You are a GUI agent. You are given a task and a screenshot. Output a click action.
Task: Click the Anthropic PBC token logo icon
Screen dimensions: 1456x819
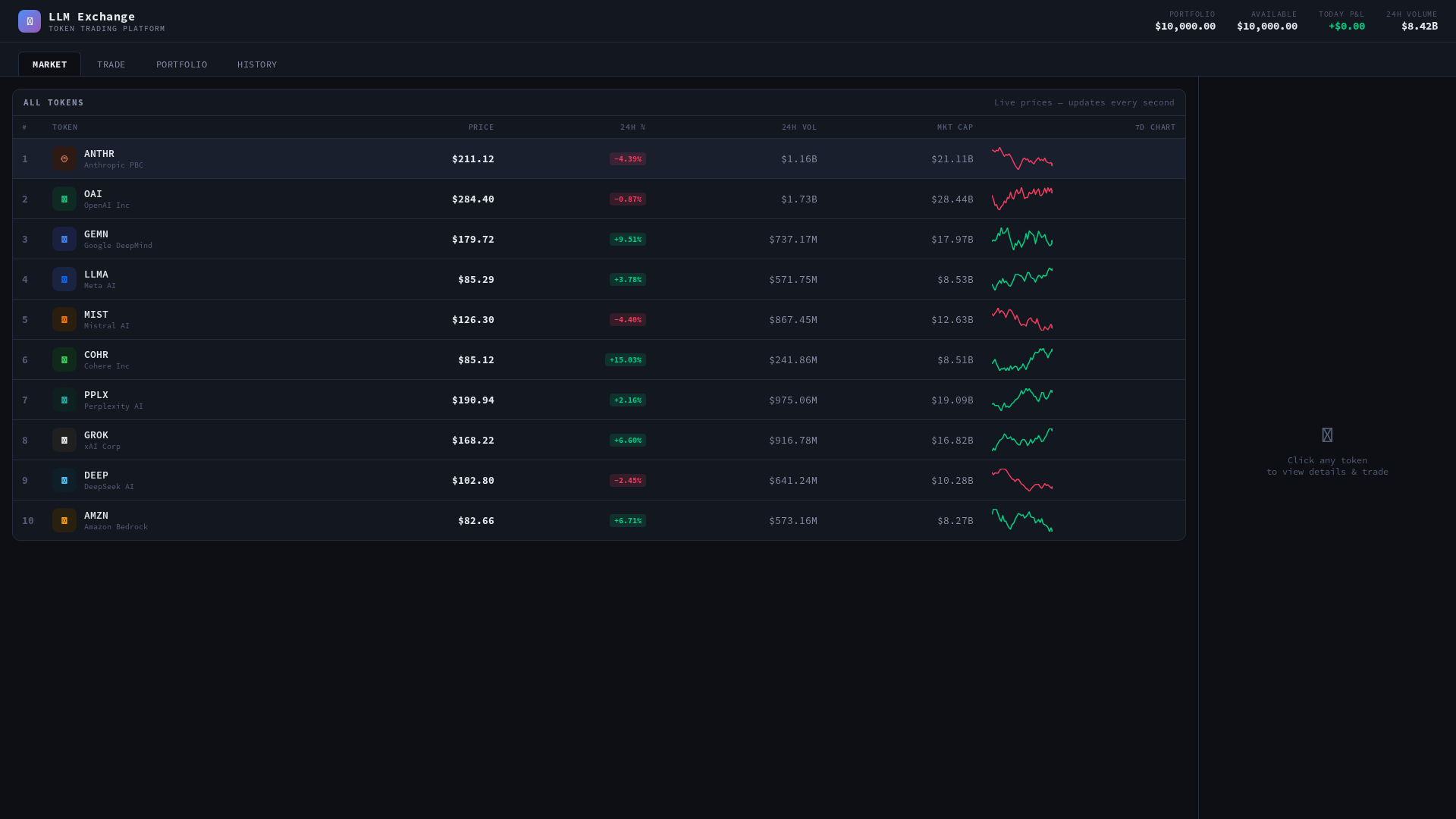(x=64, y=158)
